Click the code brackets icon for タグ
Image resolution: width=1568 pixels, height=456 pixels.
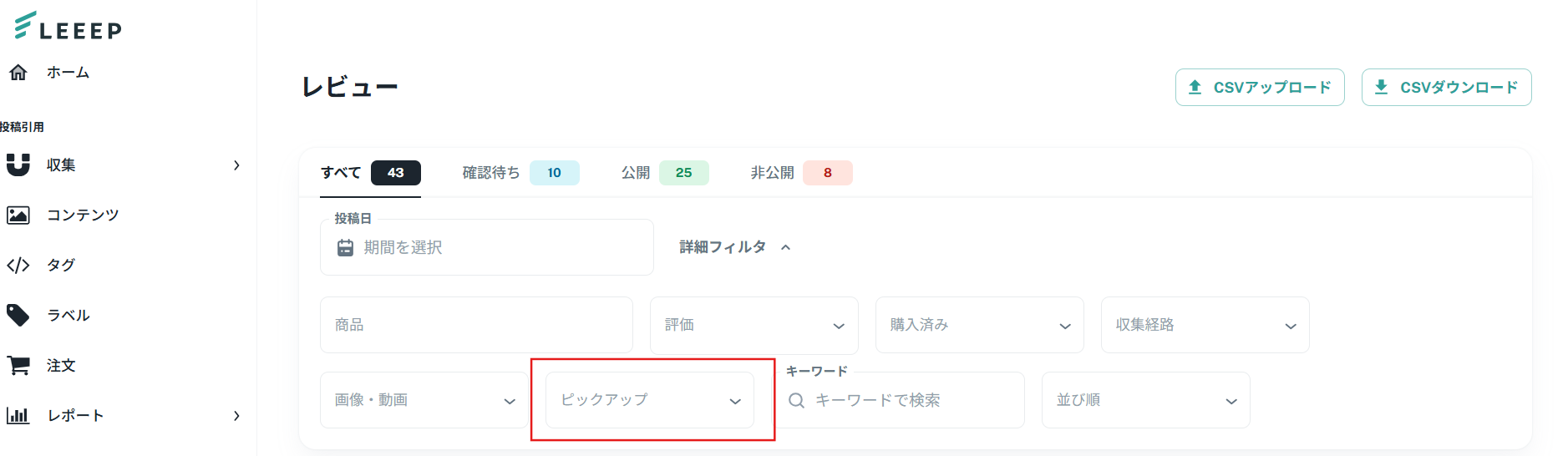[x=18, y=266]
